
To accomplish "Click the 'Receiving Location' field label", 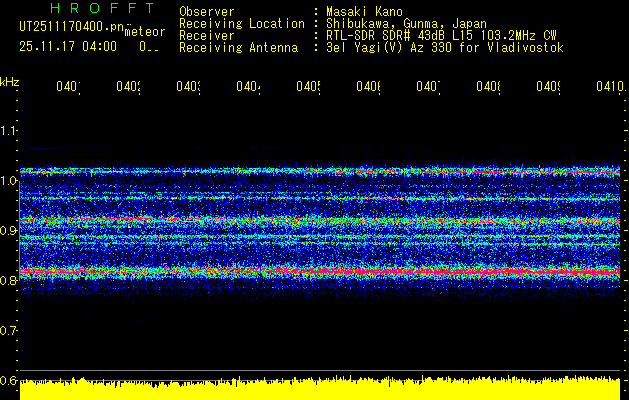I will point(242,23).
